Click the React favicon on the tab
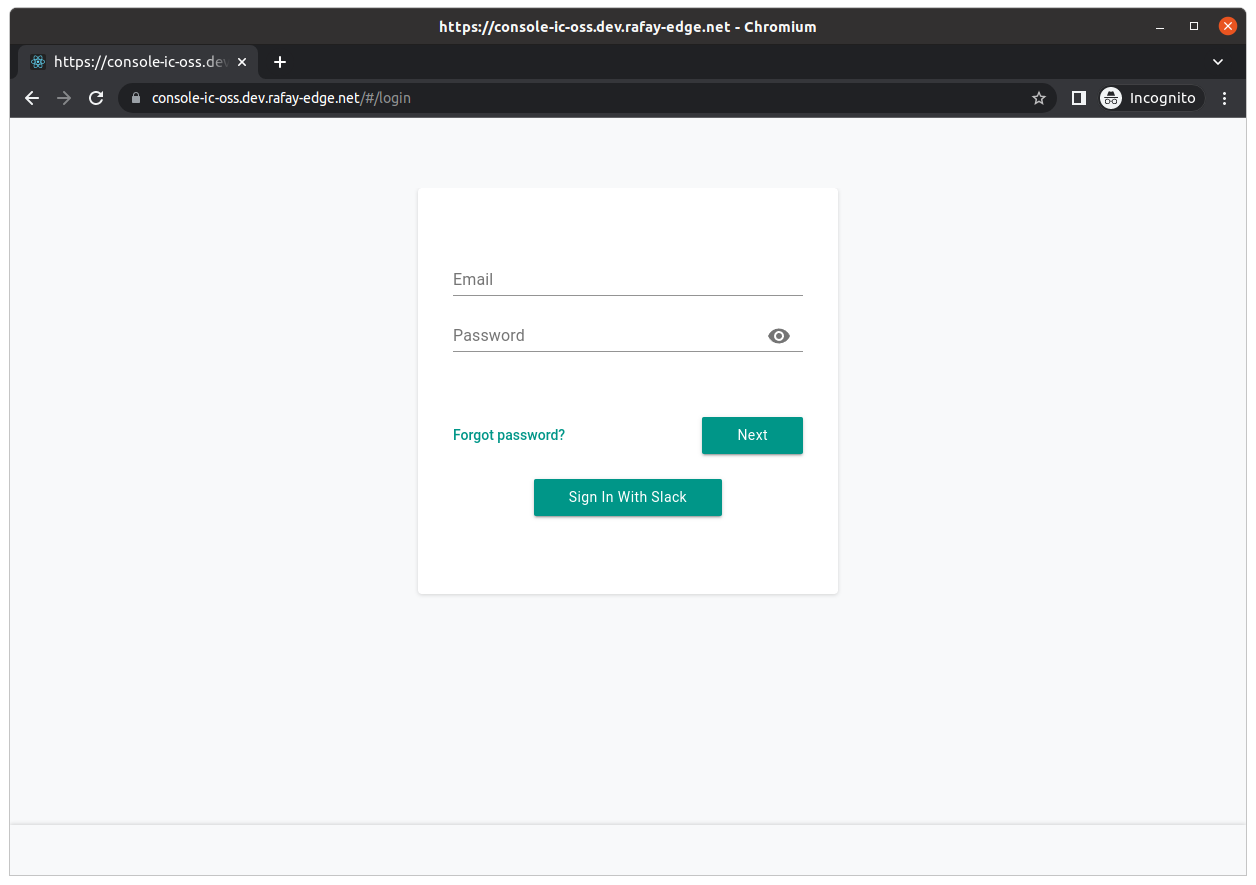 tap(38, 62)
